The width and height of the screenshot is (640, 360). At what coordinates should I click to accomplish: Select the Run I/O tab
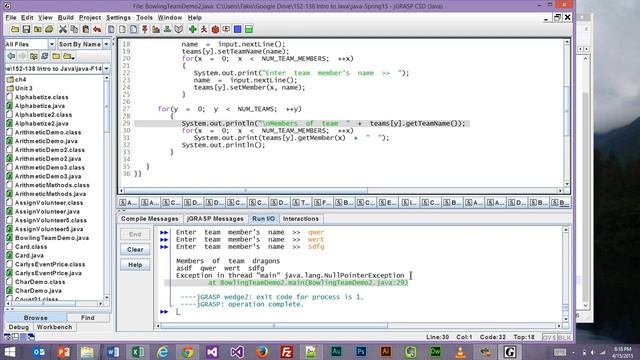click(x=263, y=219)
